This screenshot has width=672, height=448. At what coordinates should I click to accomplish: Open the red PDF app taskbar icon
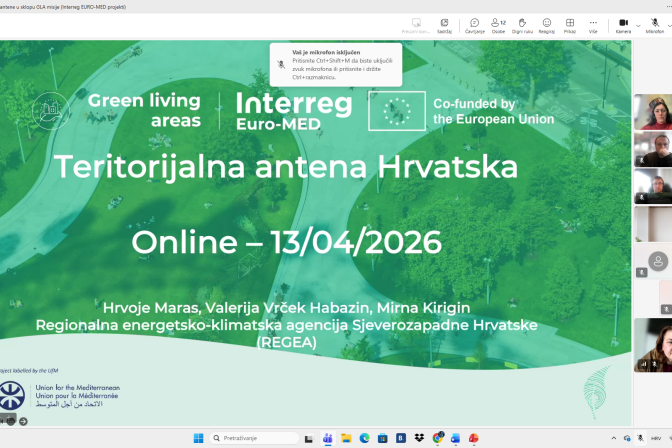(x=474, y=438)
